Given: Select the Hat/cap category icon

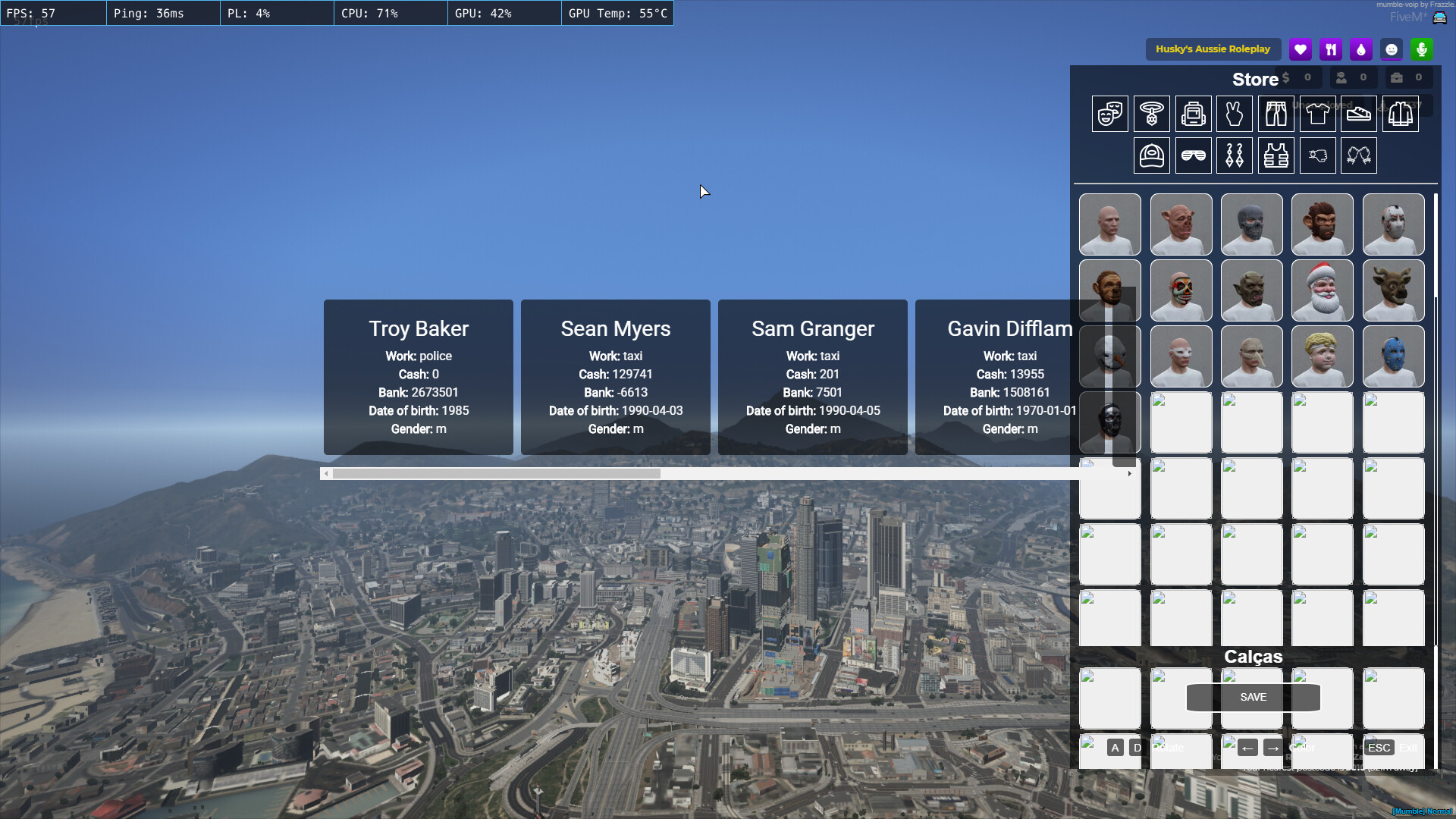Looking at the screenshot, I should [1151, 155].
